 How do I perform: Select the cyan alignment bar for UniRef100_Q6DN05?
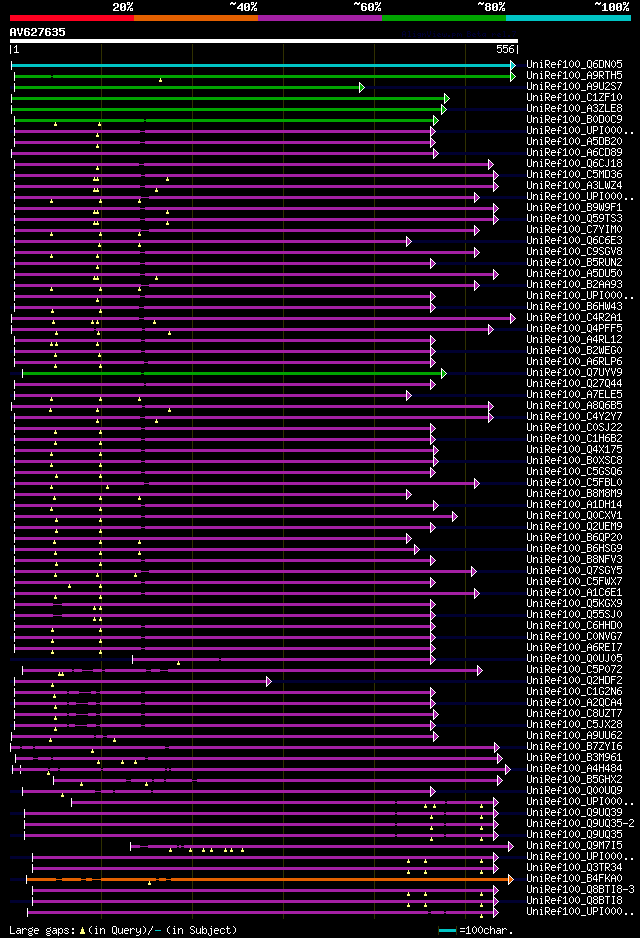coord(263,65)
